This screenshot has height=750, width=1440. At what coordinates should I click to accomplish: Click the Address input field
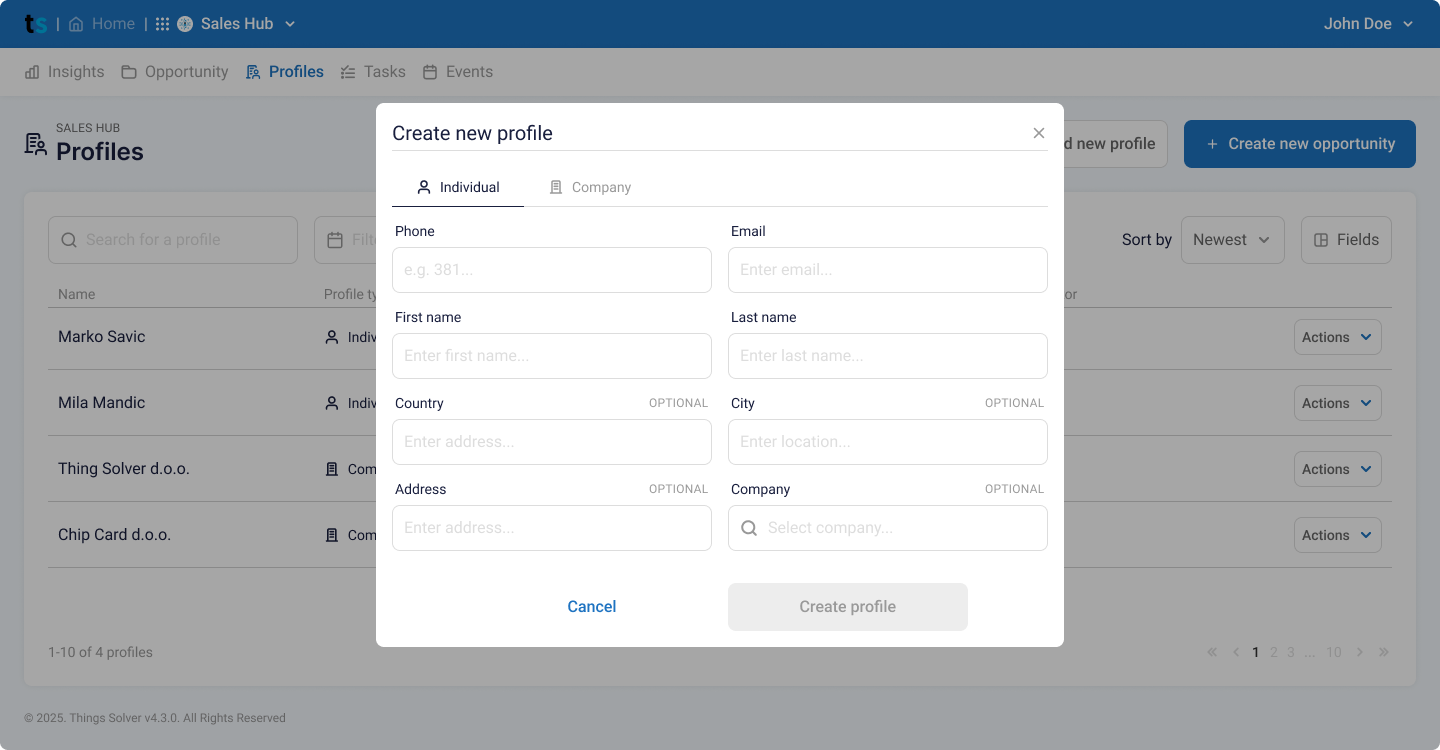(552, 528)
